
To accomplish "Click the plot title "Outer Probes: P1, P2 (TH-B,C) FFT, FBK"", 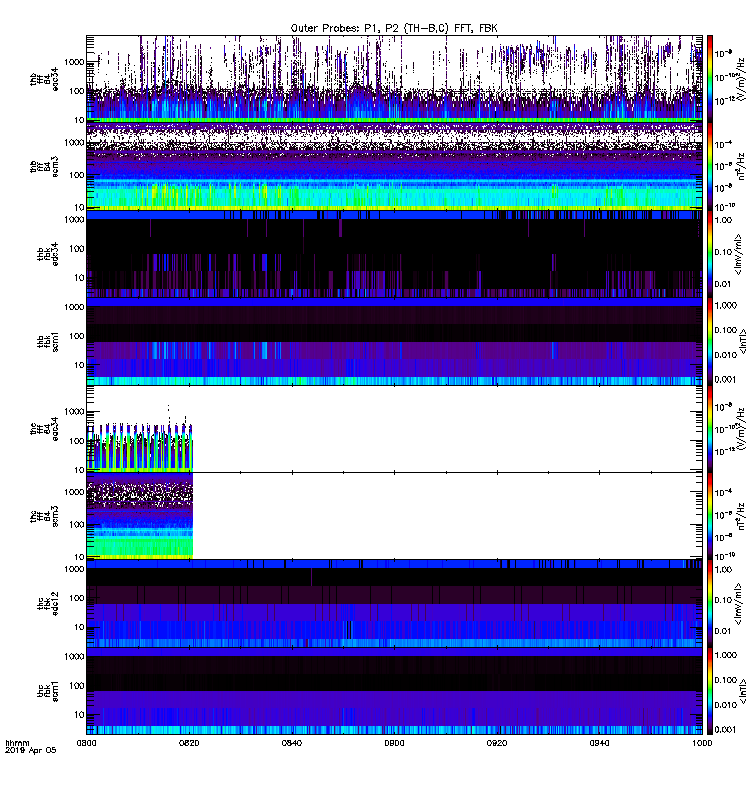I will pos(394,29).
